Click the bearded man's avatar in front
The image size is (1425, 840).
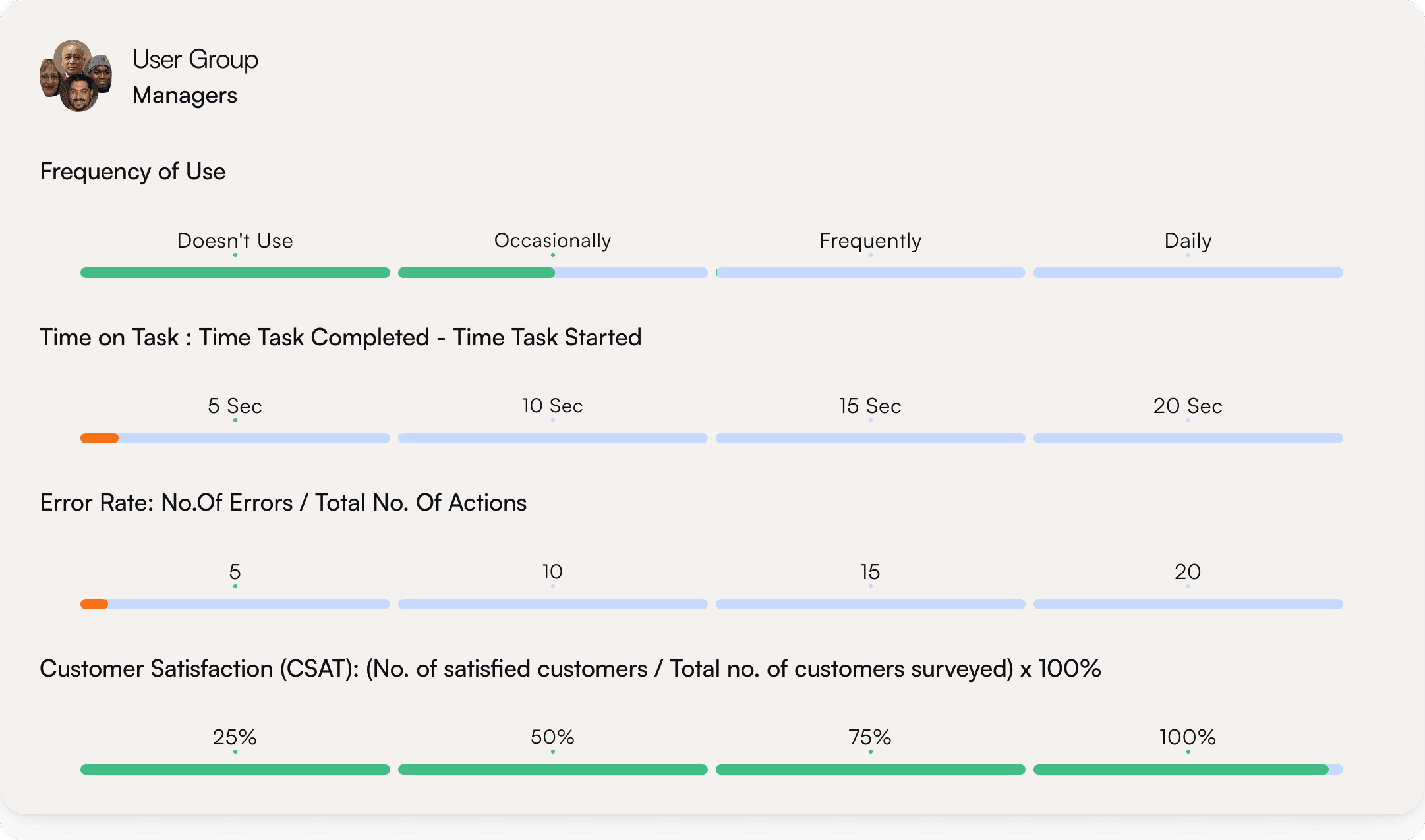[x=79, y=94]
